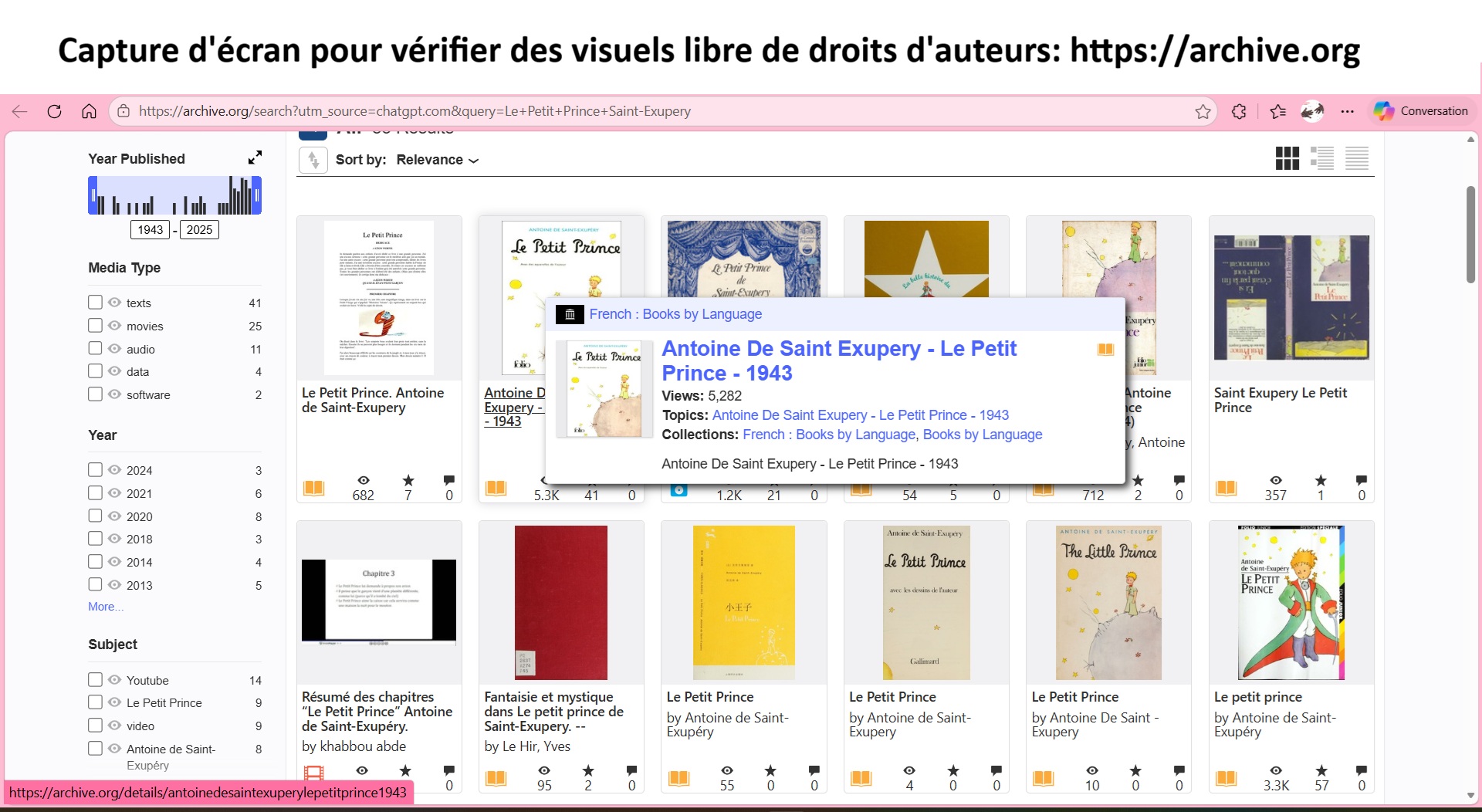Edit the 1943 start year field
Screen dimensions: 1482x812
pyautogui.click(x=151, y=229)
